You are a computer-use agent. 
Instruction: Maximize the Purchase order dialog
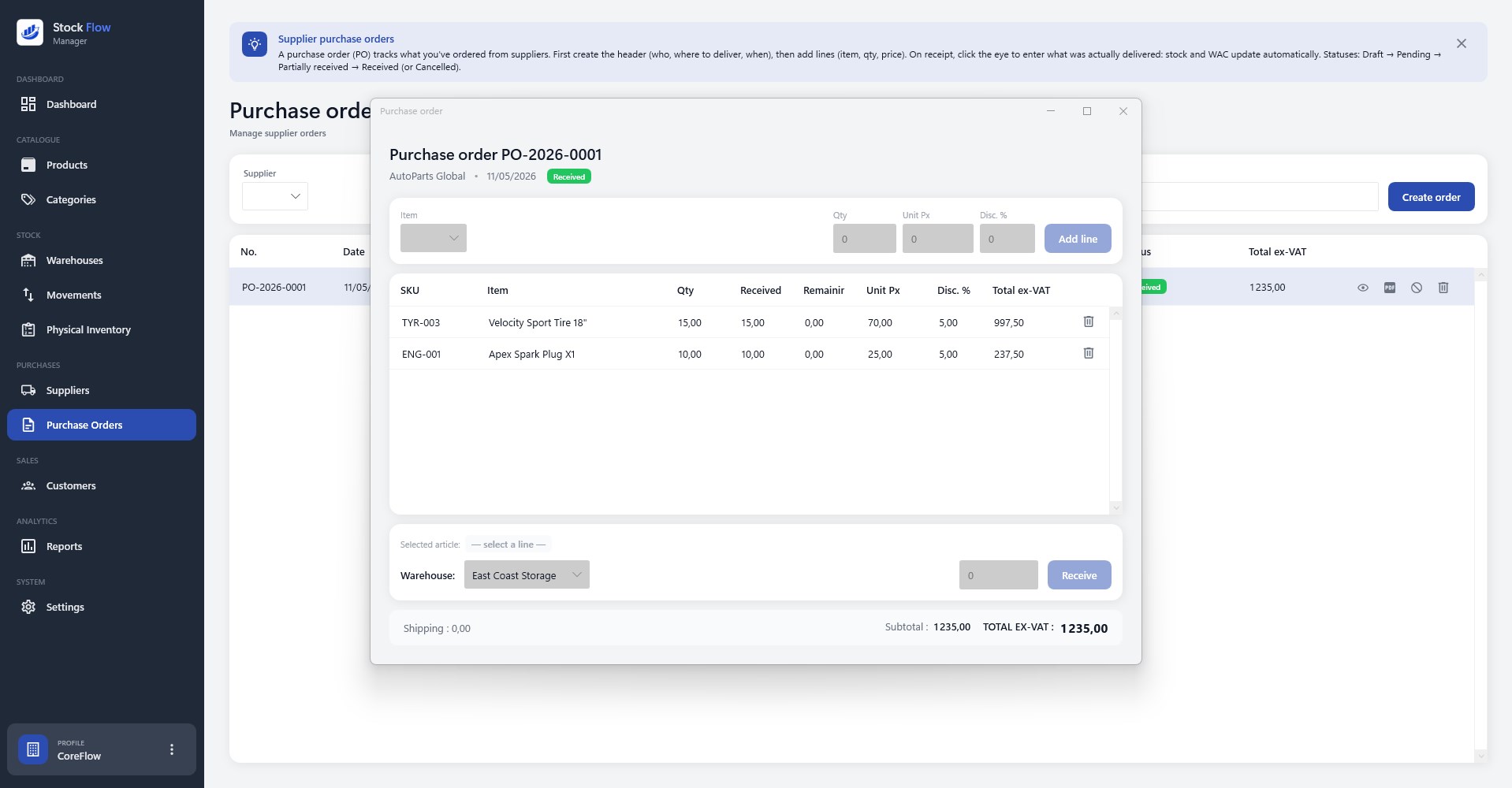click(1087, 111)
